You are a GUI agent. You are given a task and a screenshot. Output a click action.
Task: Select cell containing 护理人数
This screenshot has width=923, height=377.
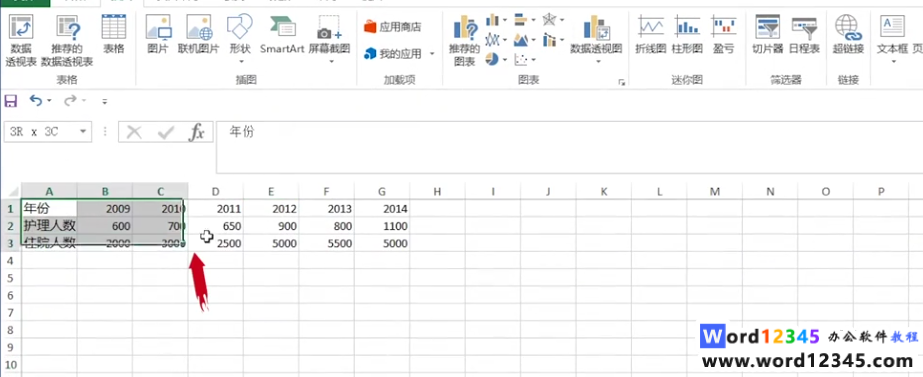click(49, 226)
